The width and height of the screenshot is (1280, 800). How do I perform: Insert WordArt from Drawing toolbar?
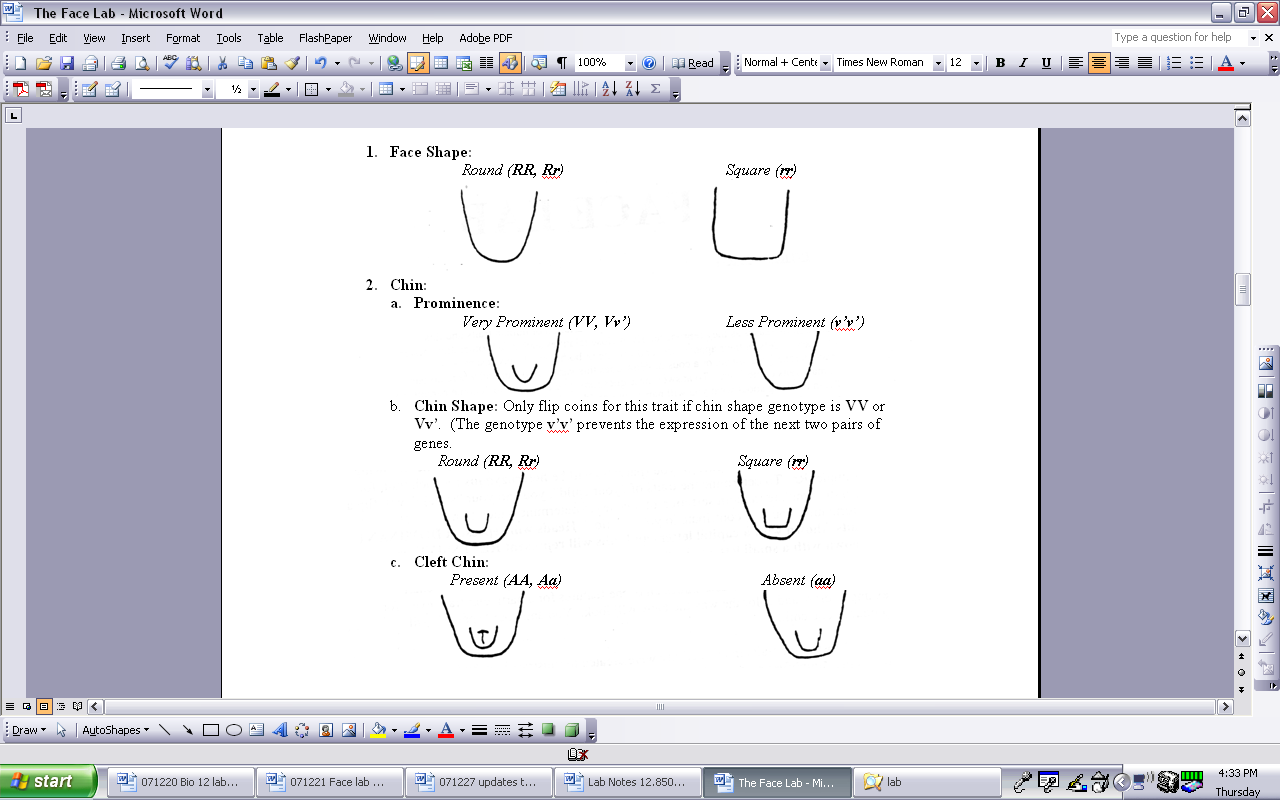(280, 730)
